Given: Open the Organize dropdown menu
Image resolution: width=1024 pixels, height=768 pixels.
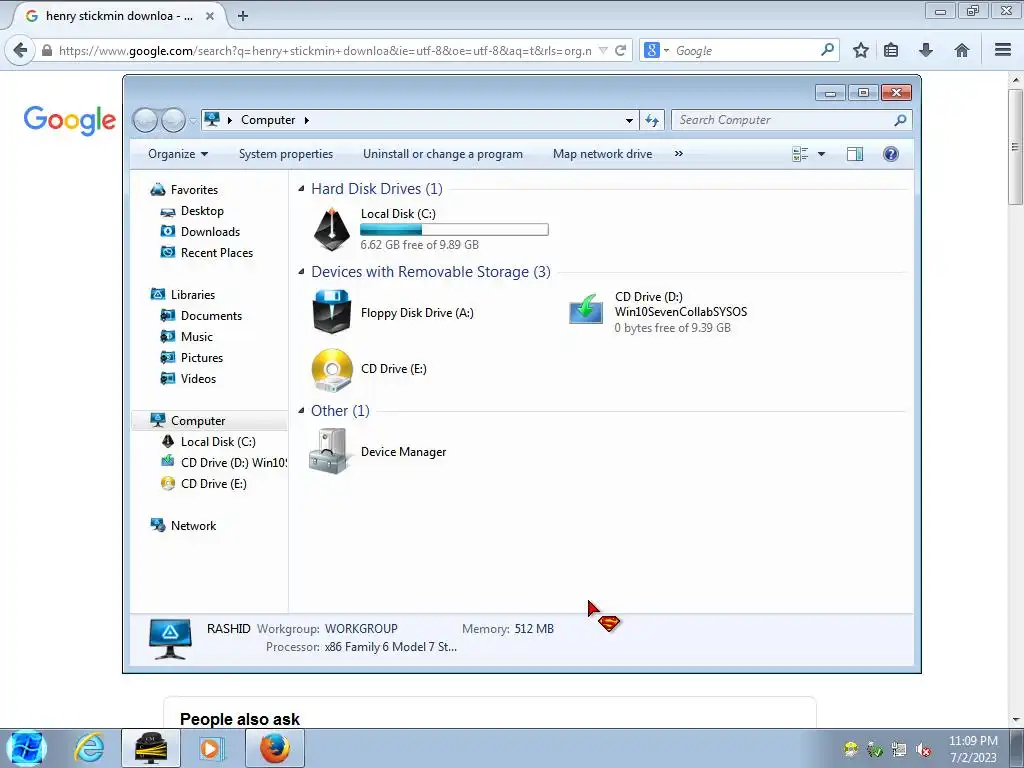Looking at the screenshot, I should point(178,154).
